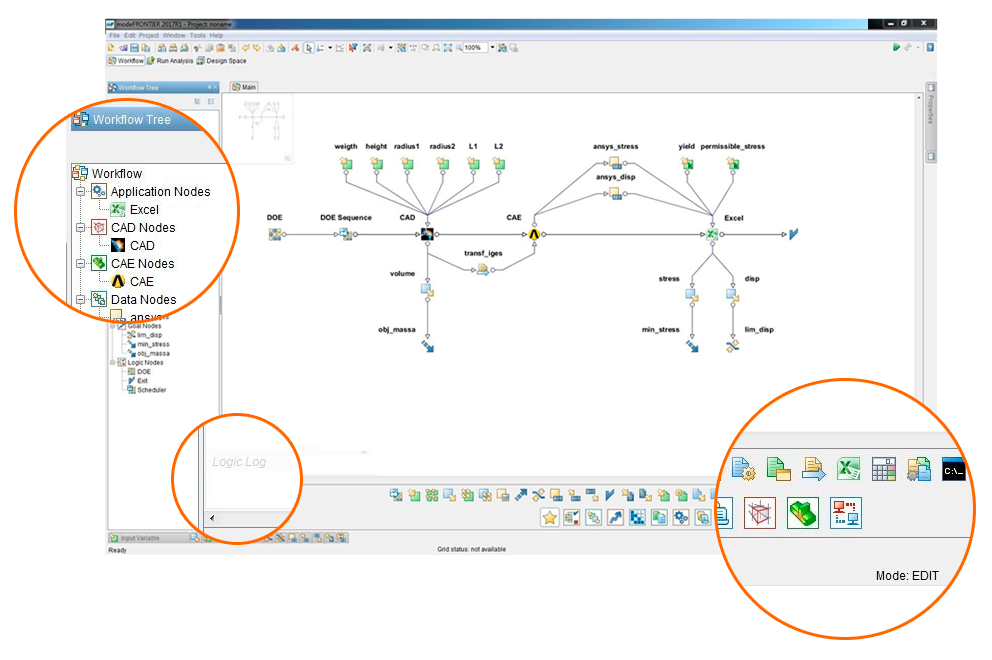Open the Design Space environment
The height and width of the screenshot is (660, 992).
pos(221,61)
